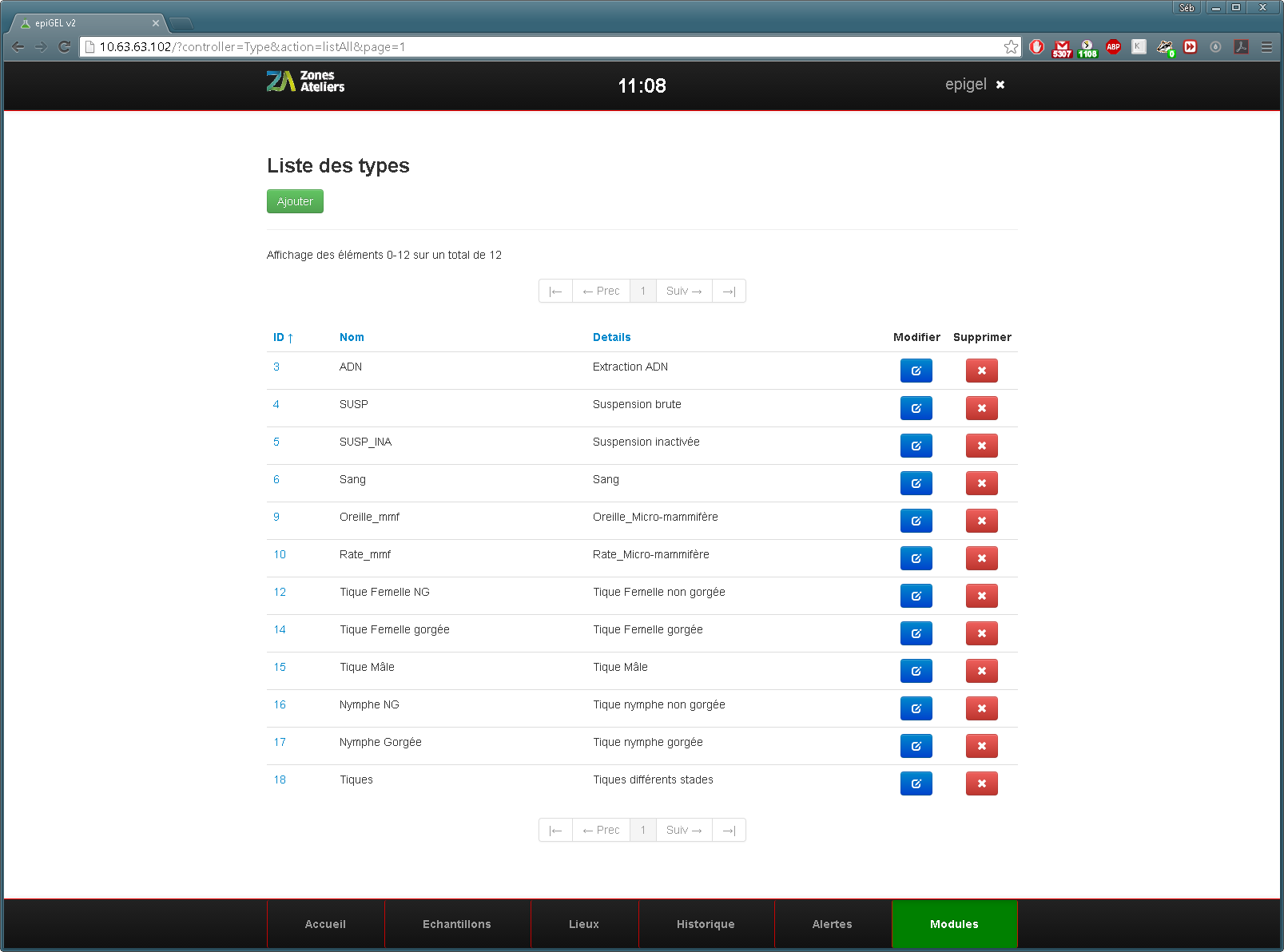Open type ID 12 link
This screenshot has width=1284, height=952.
280,592
